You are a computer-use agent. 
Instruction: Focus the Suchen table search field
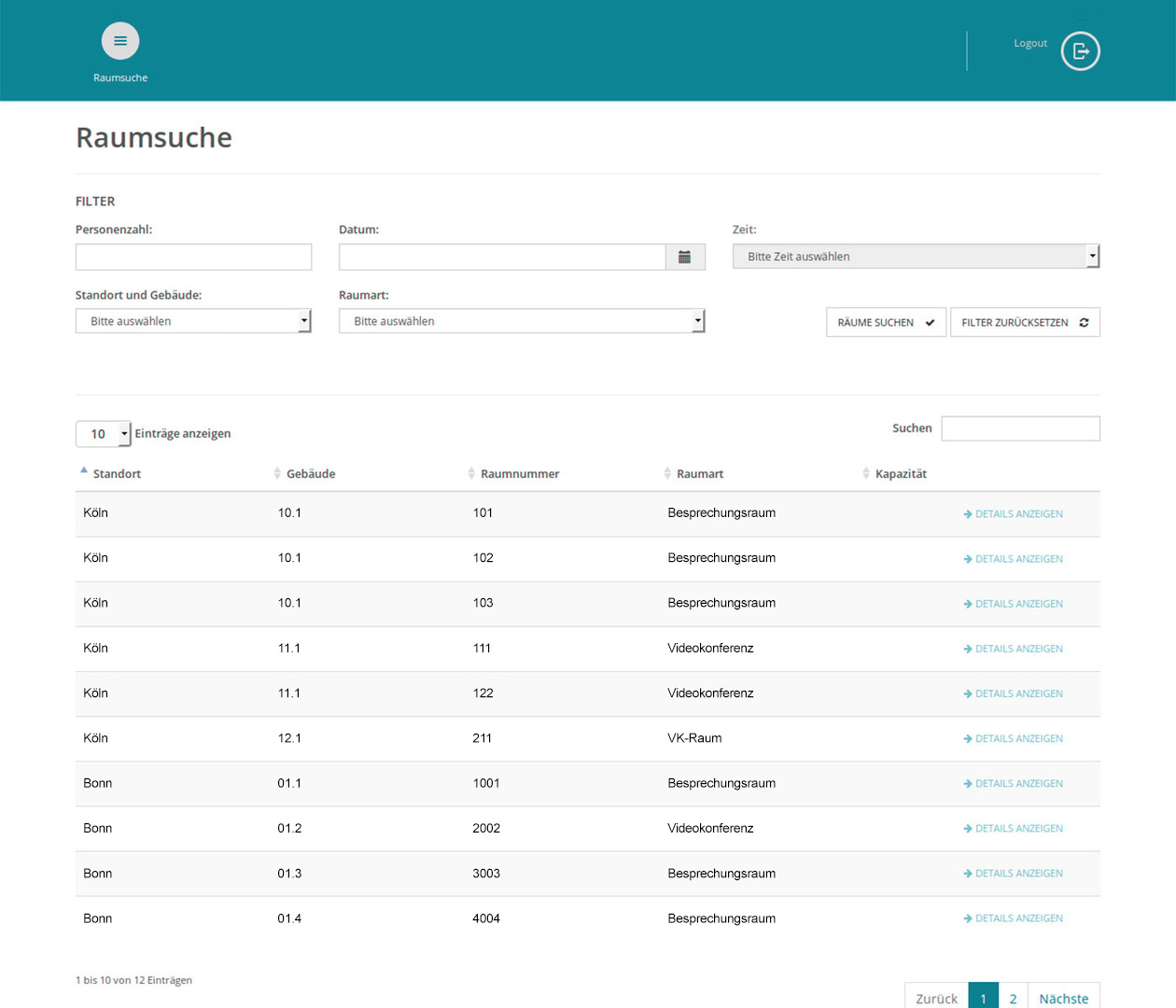(1021, 428)
